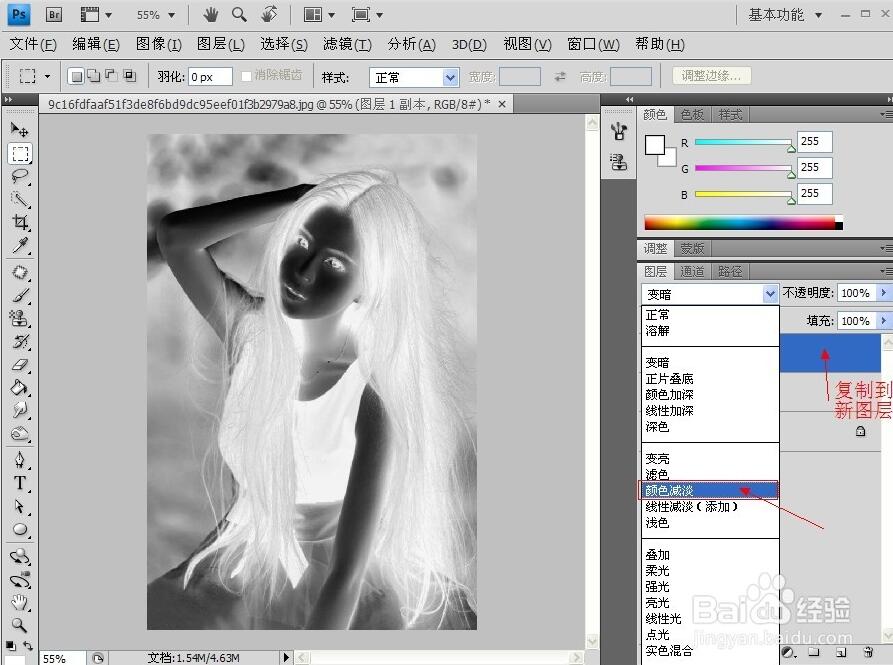
Task: Select the Type tool
Action: (20, 483)
